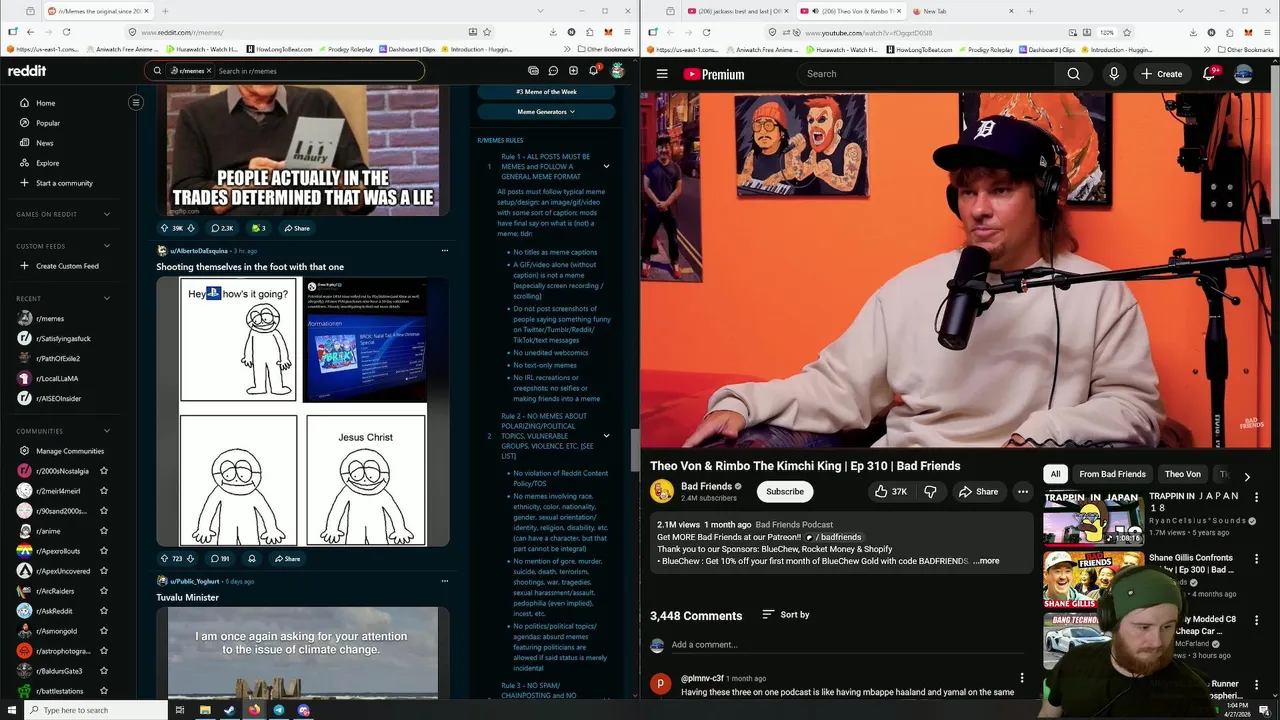Click YouTube search magnifier button
1280x720 pixels.
pyautogui.click(x=1073, y=74)
